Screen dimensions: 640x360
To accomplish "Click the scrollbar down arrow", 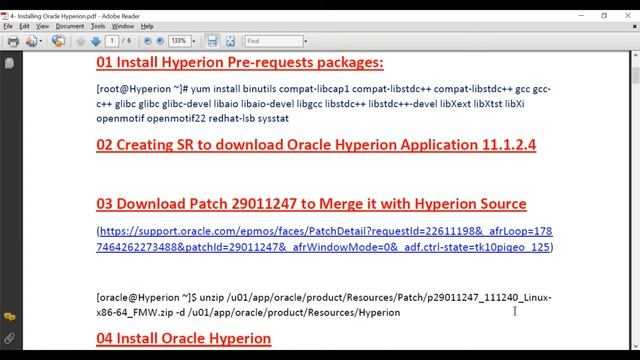I will click(635, 346).
